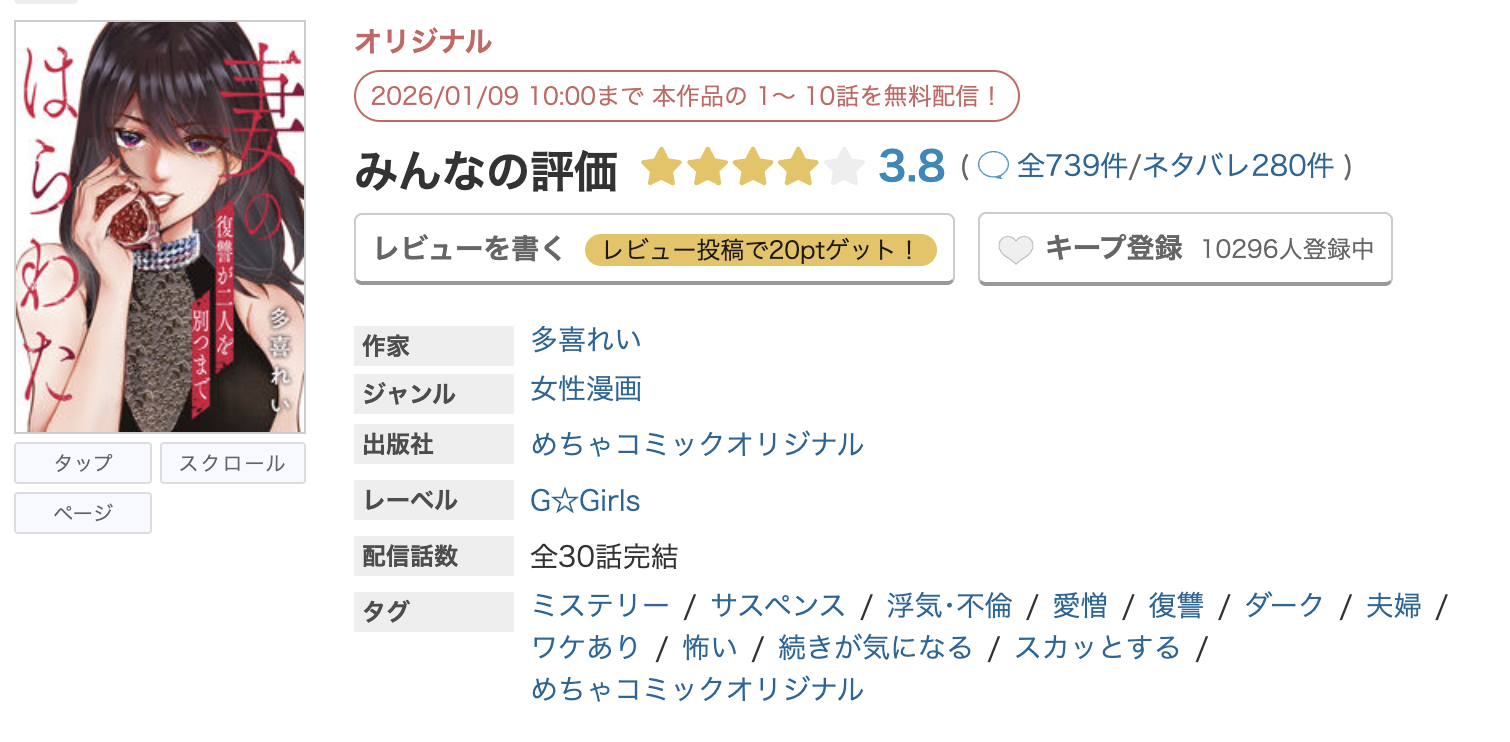Viewport: 1510px width, 742px height.
Task: Toggle the ページ reading mode
Action: [82, 512]
